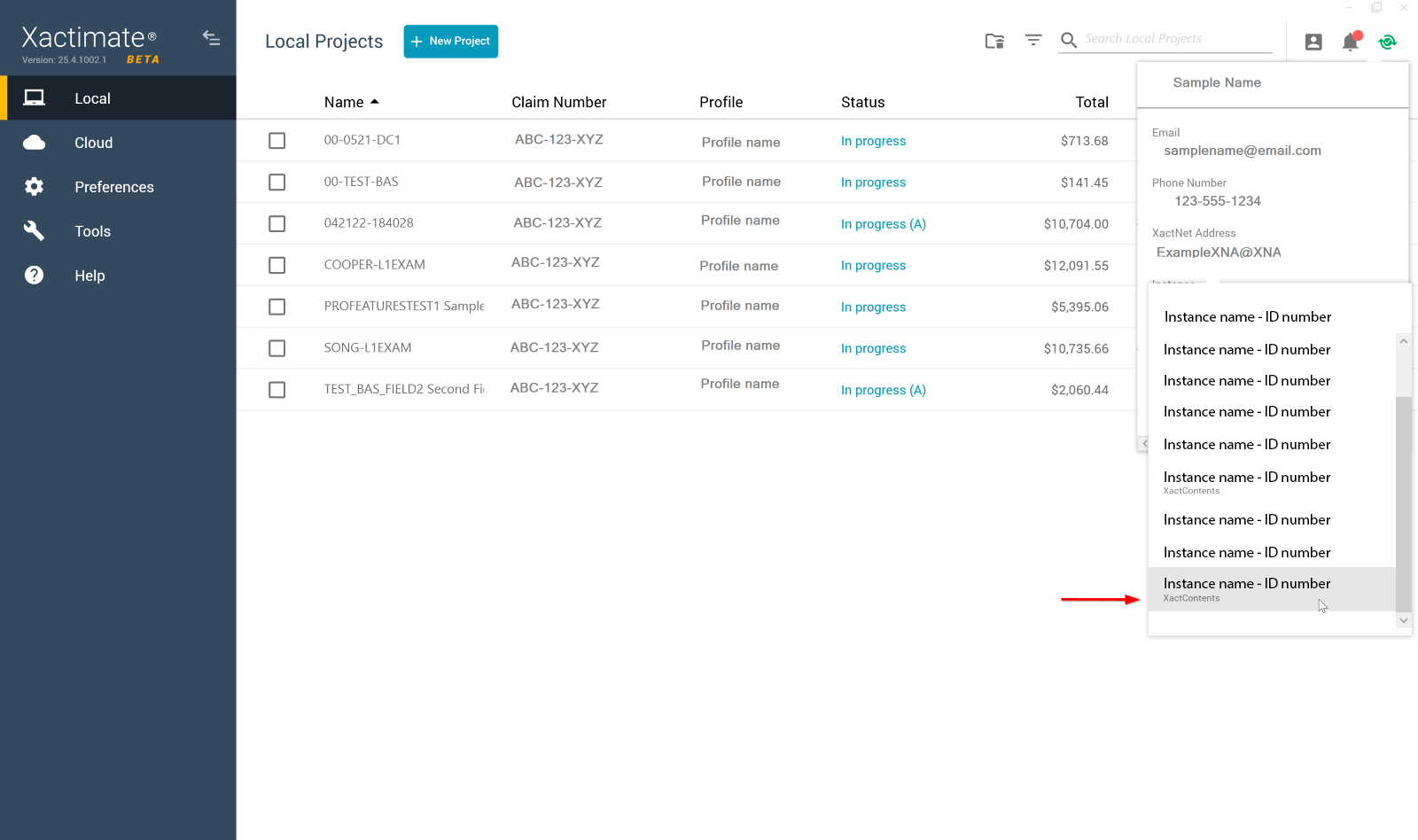Select the first Instance name option
Screen dimensions: 1418x840
tap(1247, 316)
